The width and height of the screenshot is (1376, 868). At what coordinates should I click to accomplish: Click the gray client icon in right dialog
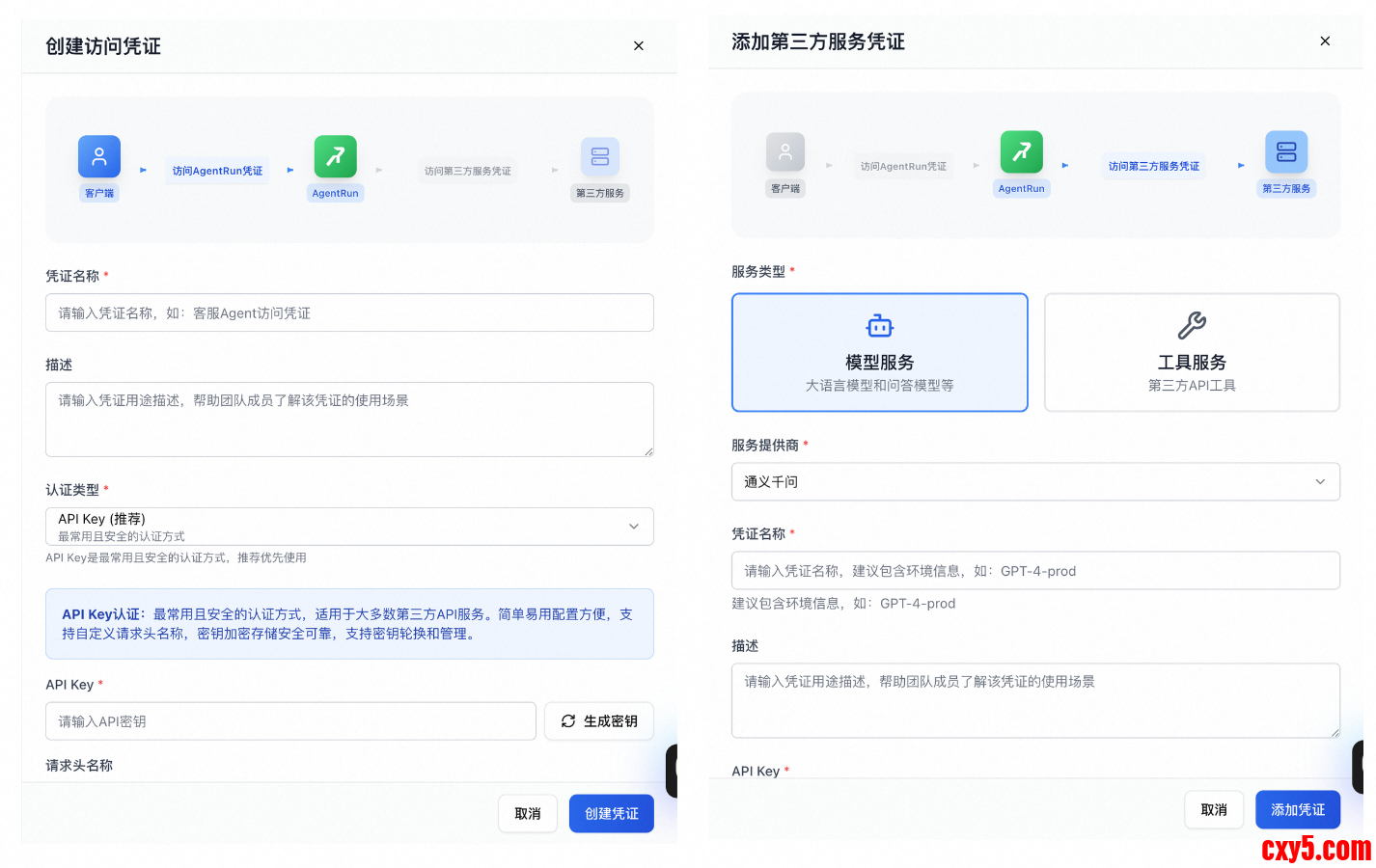point(785,151)
